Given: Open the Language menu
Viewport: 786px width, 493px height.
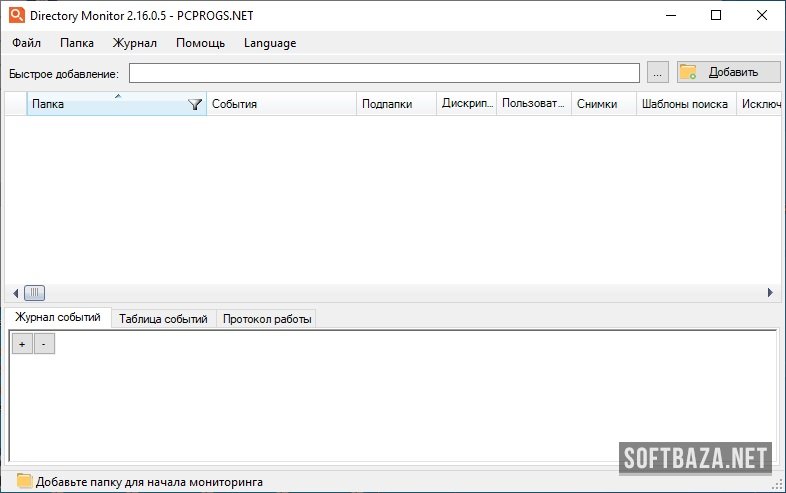Looking at the screenshot, I should pyautogui.click(x=270, y=43).
